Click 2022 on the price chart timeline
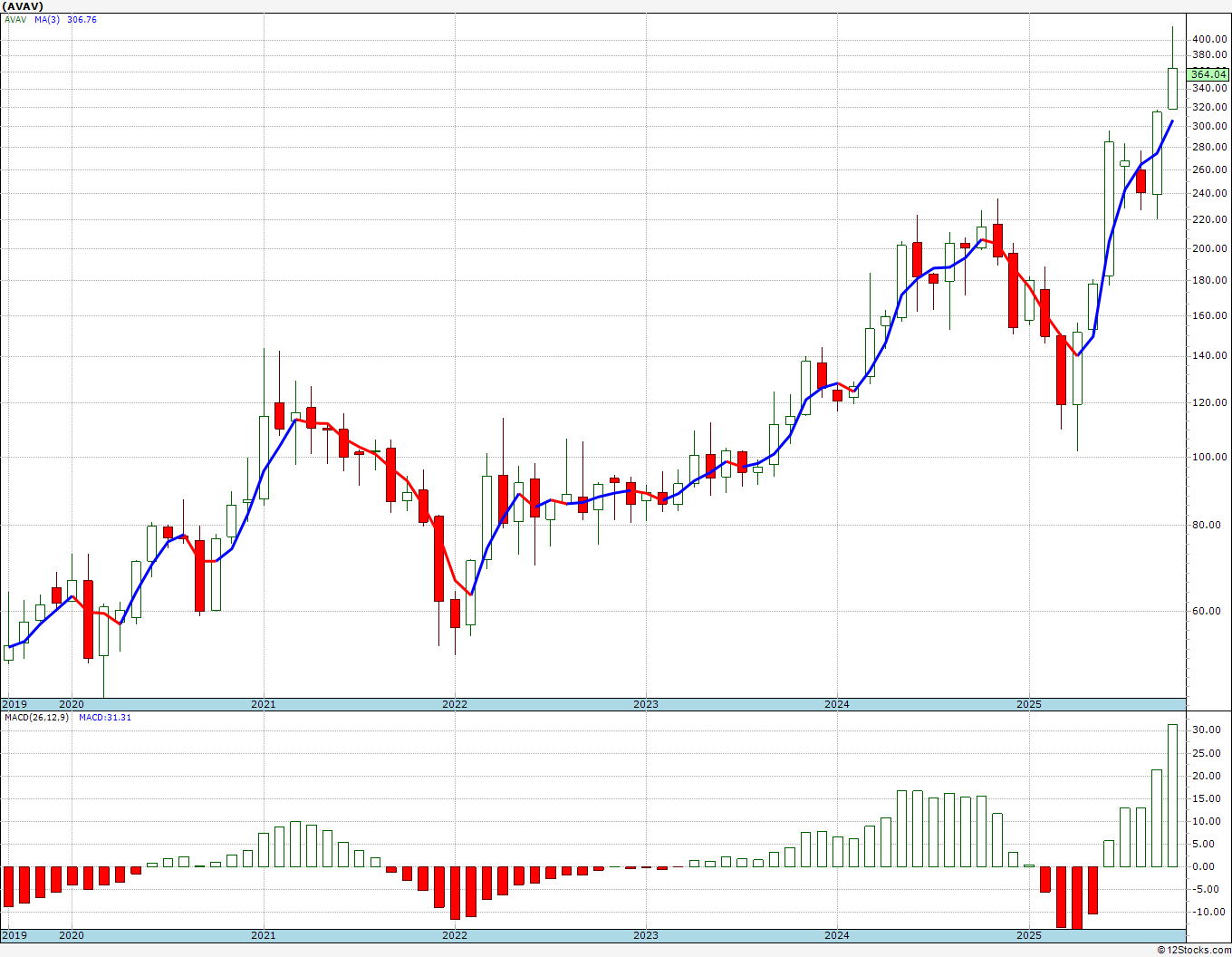1232x957 pixels. coord(454,704)
